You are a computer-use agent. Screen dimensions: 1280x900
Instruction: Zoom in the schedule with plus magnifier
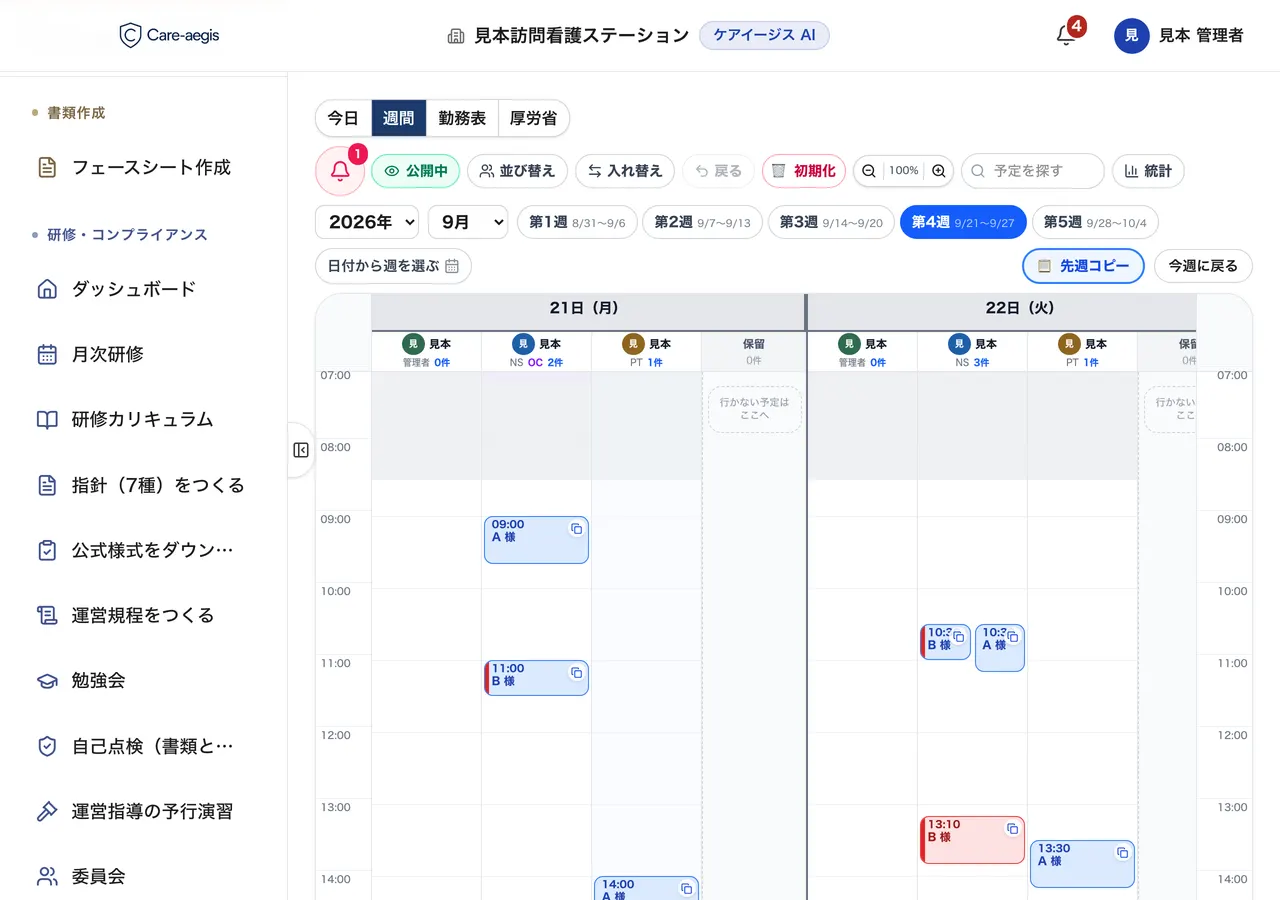click(938, 171)
